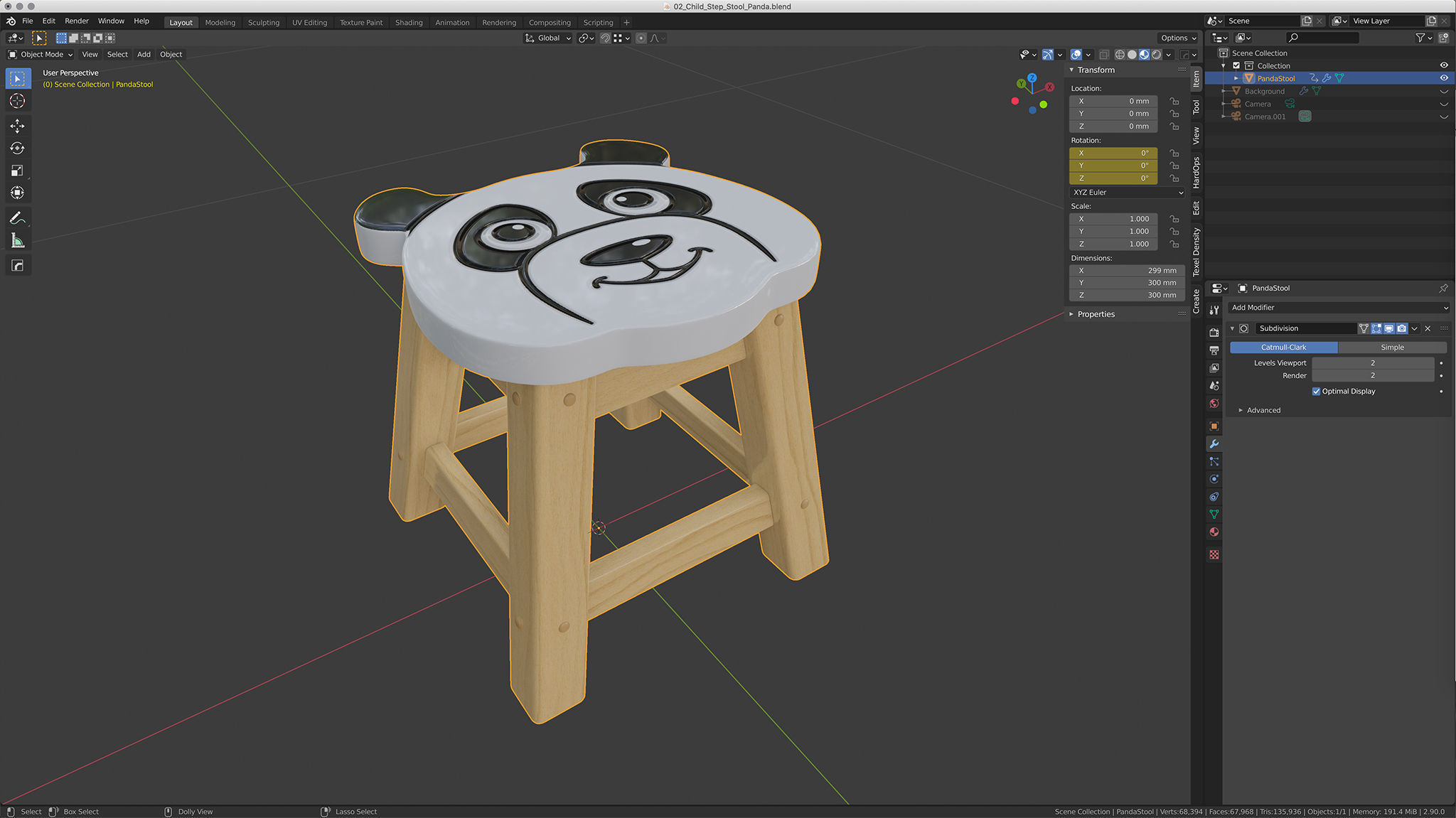1456x818 pixels.
Task: Open the Modifier properties wrench tab
Action: [1214, 443]
